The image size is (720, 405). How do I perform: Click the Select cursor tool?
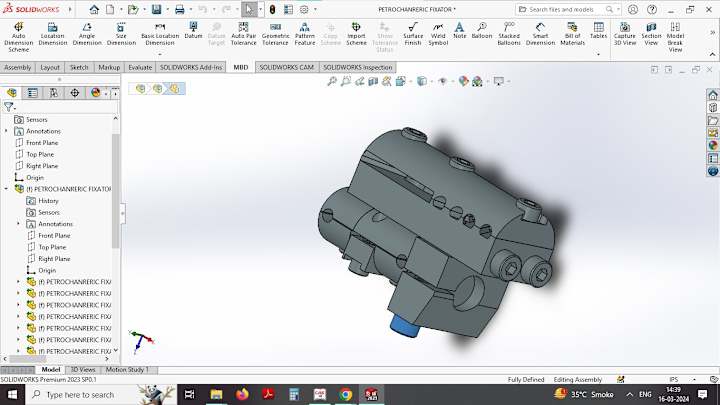(x=249, y=9)
